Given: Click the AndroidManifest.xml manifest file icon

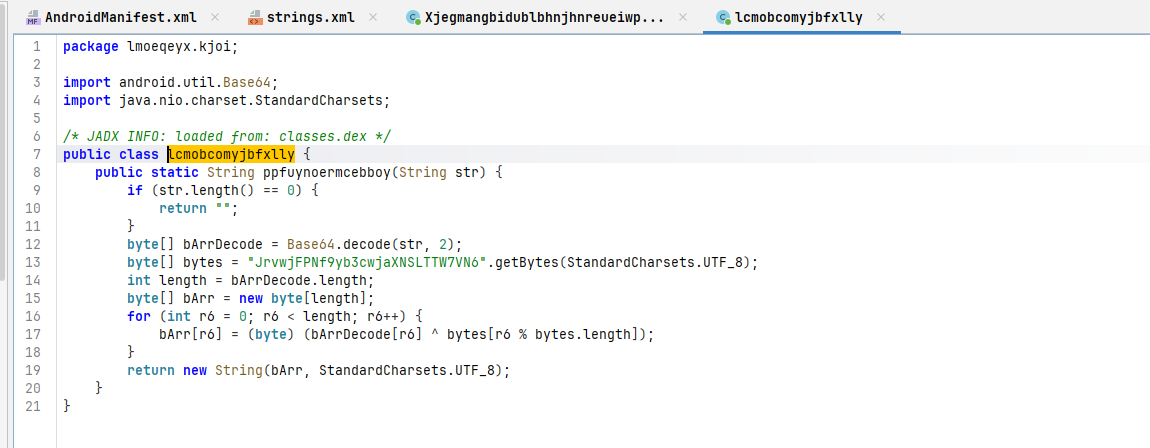Looking at the screenshot, I should tap(34, 17).
